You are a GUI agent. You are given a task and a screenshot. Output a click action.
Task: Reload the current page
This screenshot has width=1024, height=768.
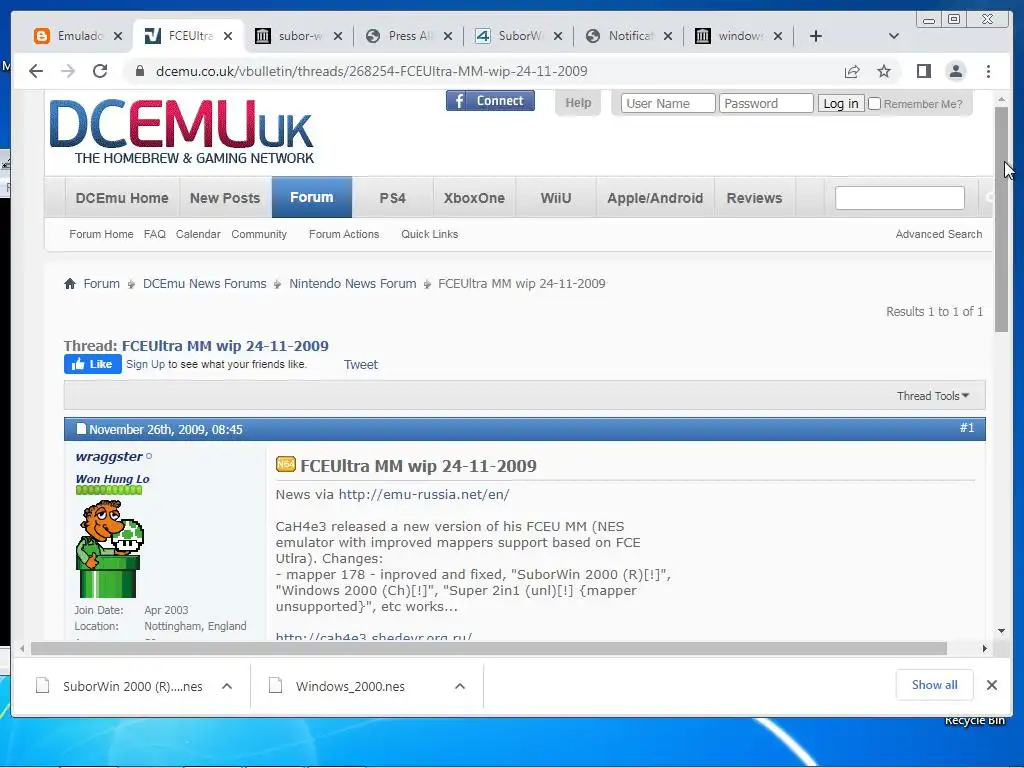pyautogui.click(x=100, y=71)
